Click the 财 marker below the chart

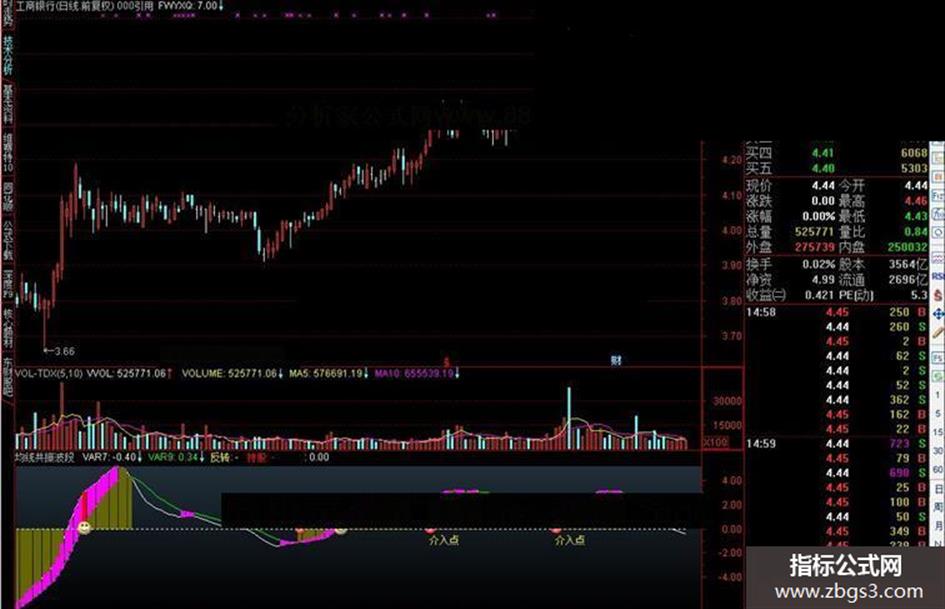[616, 360]
